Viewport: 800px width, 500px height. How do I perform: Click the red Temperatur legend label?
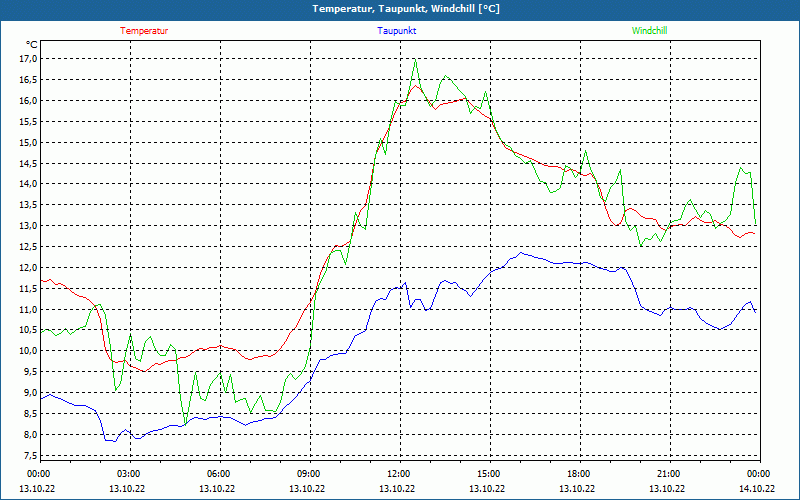[x=144, y=31]
